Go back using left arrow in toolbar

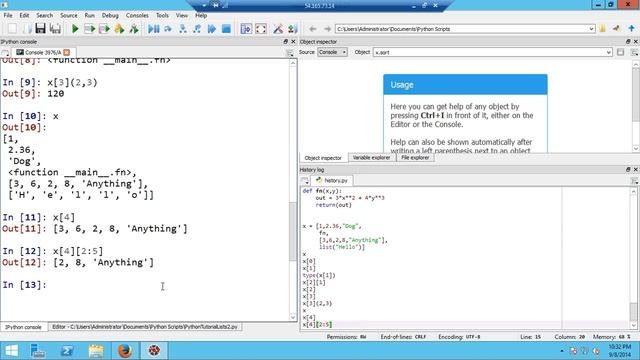(313, 29)
